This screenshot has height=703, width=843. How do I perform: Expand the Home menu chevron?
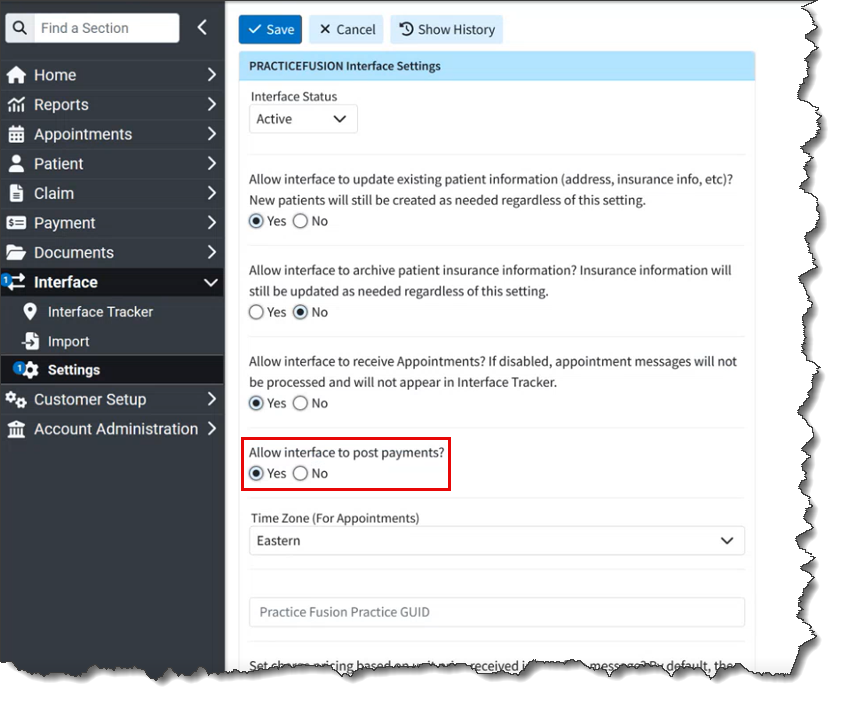click(x=212, y=75)
